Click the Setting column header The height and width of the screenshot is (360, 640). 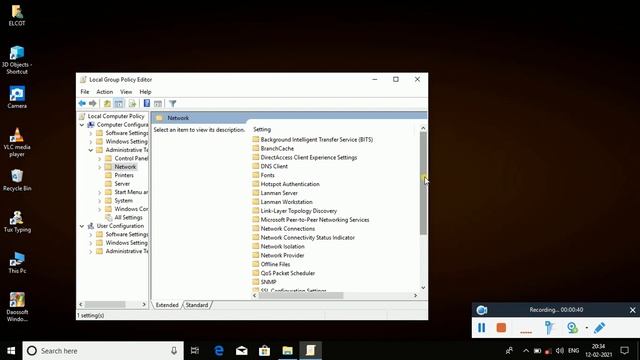[x=262, y=129]
